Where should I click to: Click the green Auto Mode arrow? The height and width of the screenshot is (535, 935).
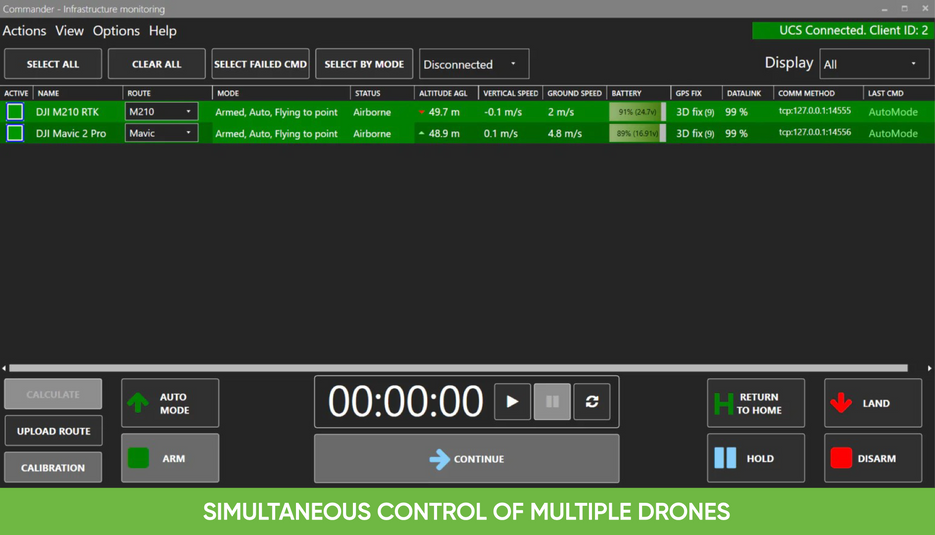tap(139, 403)
